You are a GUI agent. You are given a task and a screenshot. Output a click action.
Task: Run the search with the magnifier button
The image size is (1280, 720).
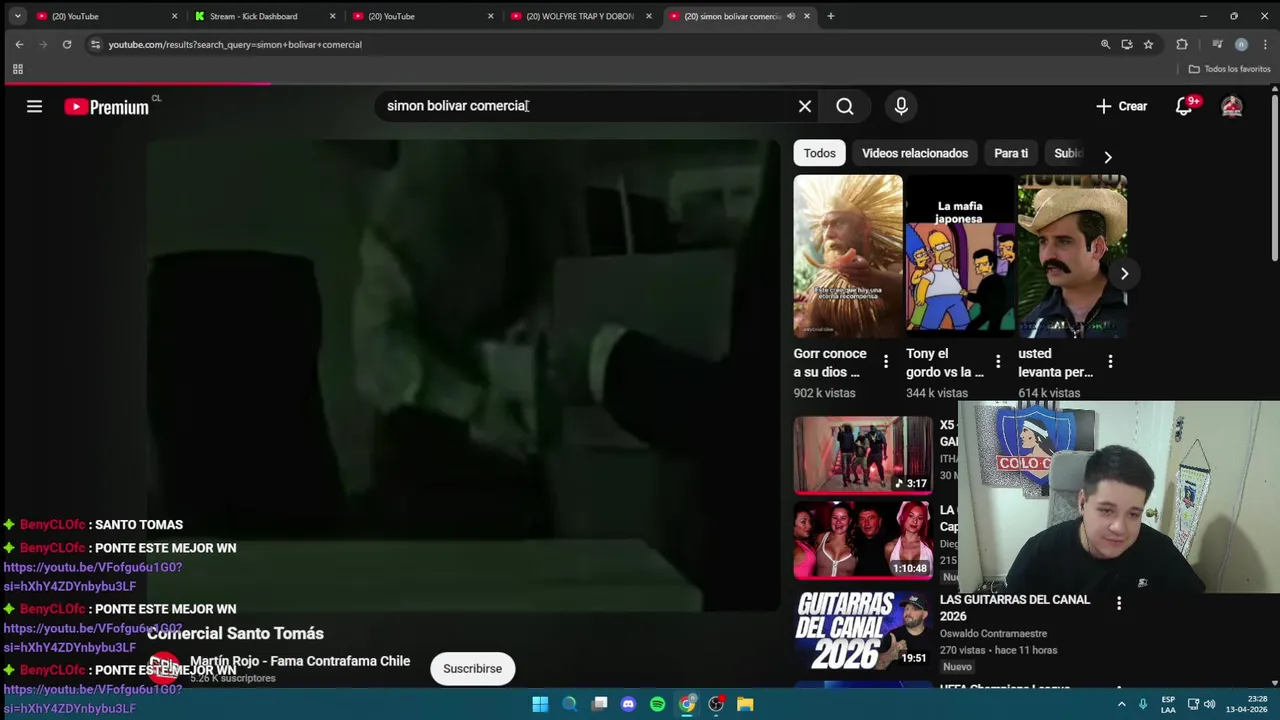click(x=845, y=106)
